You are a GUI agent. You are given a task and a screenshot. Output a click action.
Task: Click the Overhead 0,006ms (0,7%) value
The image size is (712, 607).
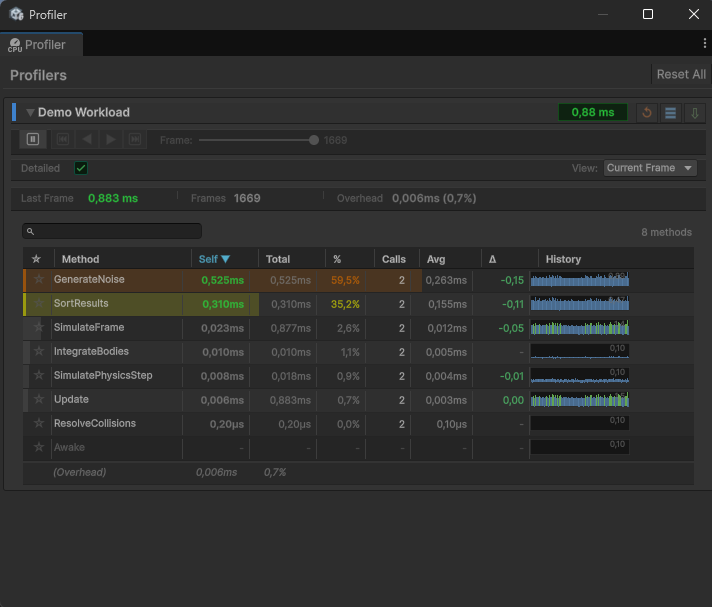click(x=434, y=198)
